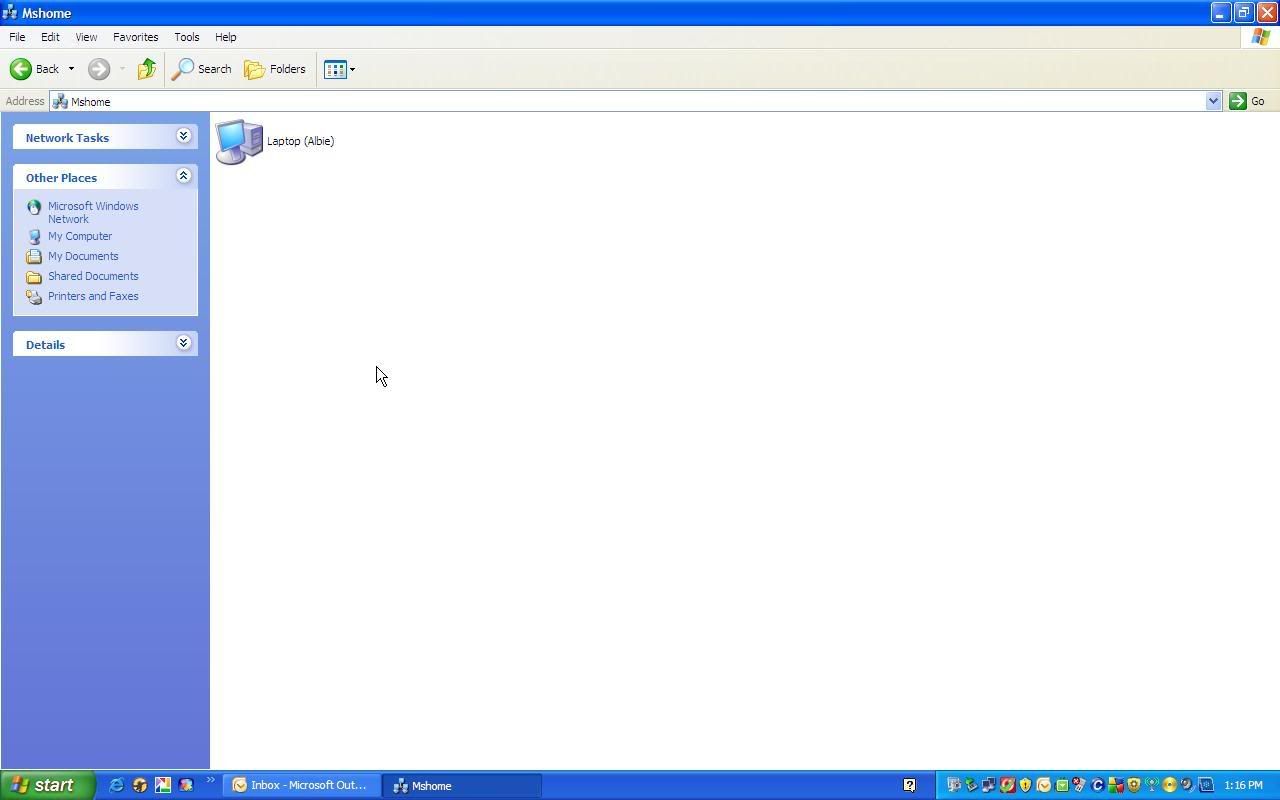This screenshot has width=1280, height=800.
Task: Collapse the Other Places panel
Action: pyautogui.click(x=183, y=176)
